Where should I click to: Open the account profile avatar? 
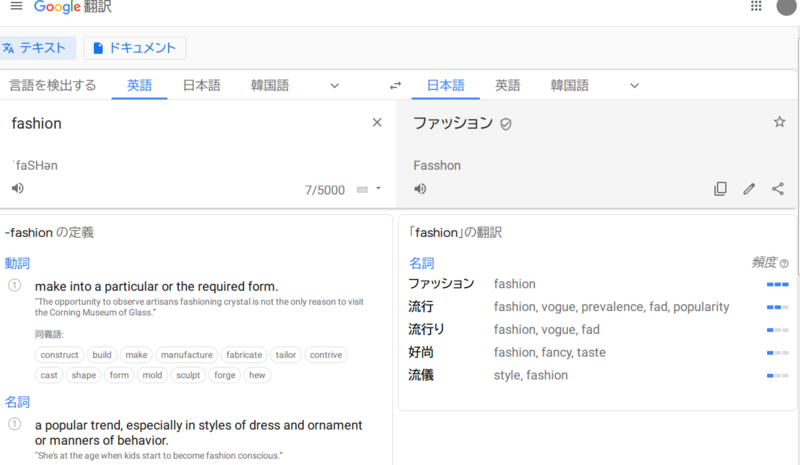tap(786, 7)
